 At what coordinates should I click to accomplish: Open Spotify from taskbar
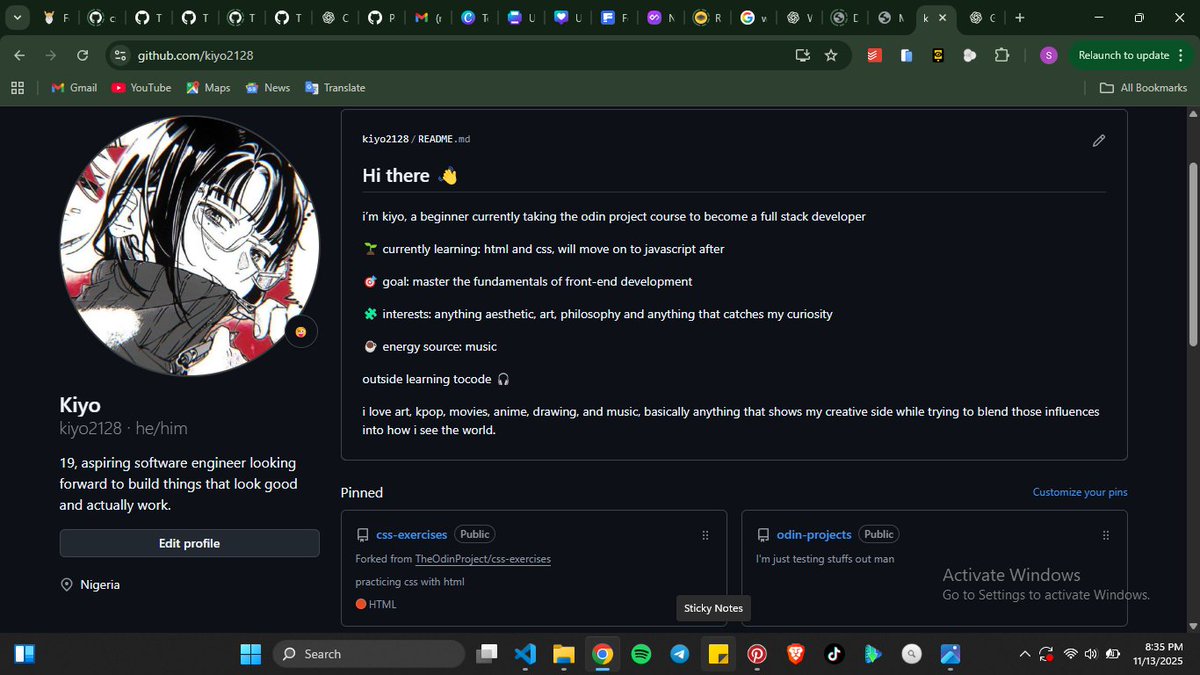click(641, 654)
